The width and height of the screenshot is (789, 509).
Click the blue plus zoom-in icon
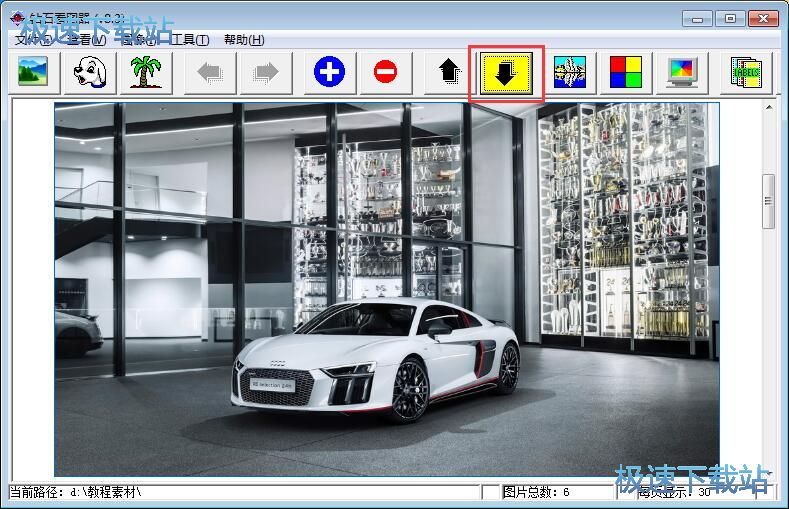(x=329, y=72)
